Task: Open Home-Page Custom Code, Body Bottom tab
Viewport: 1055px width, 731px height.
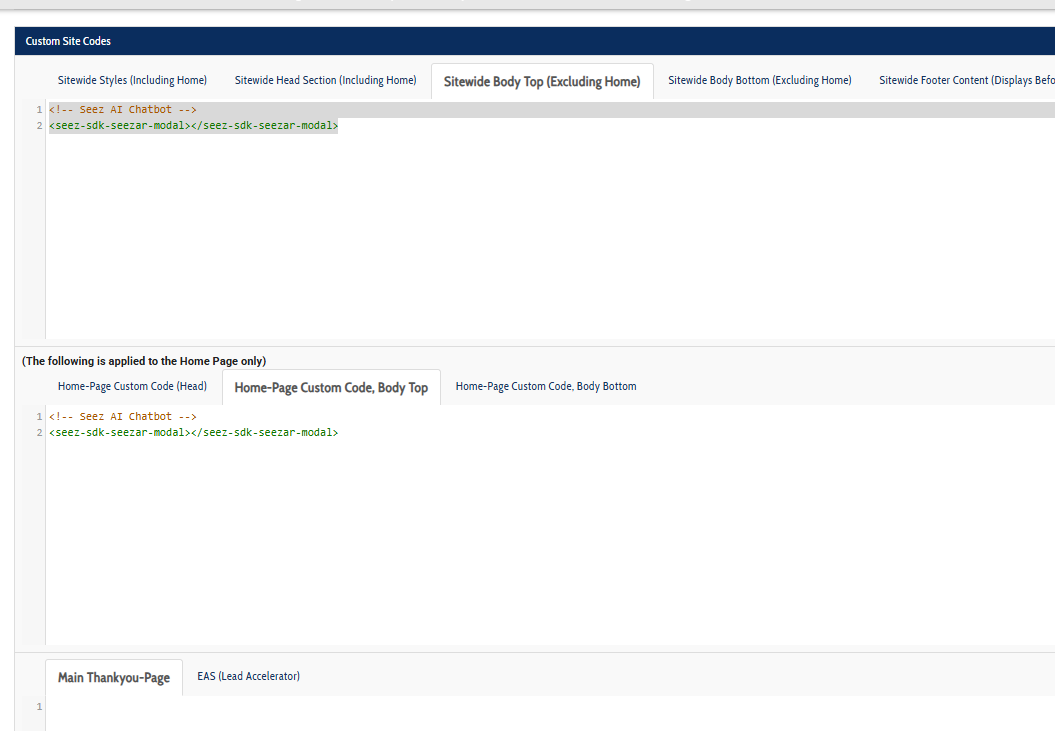Action: click(546, 386)
